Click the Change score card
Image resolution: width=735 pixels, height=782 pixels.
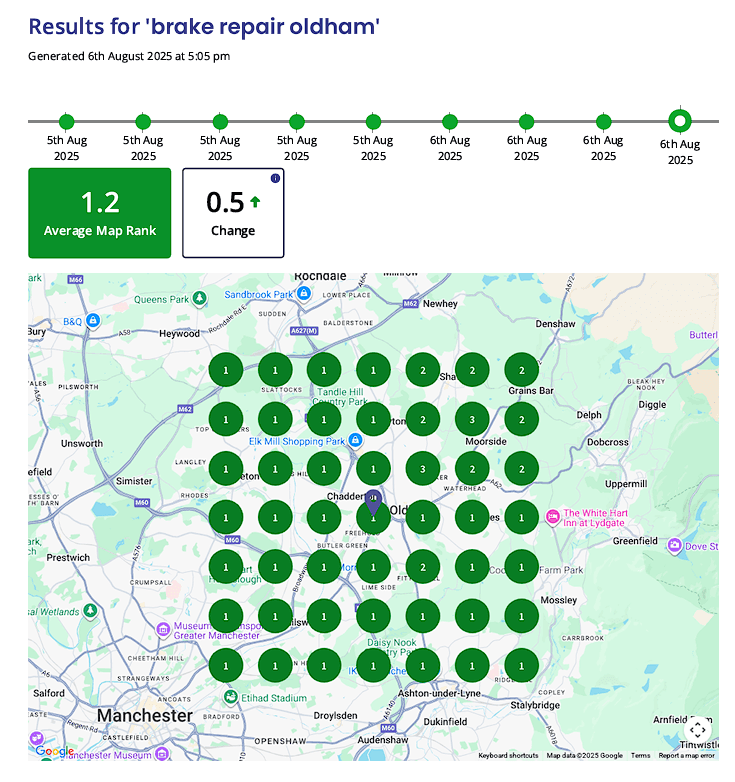[233, 213]
